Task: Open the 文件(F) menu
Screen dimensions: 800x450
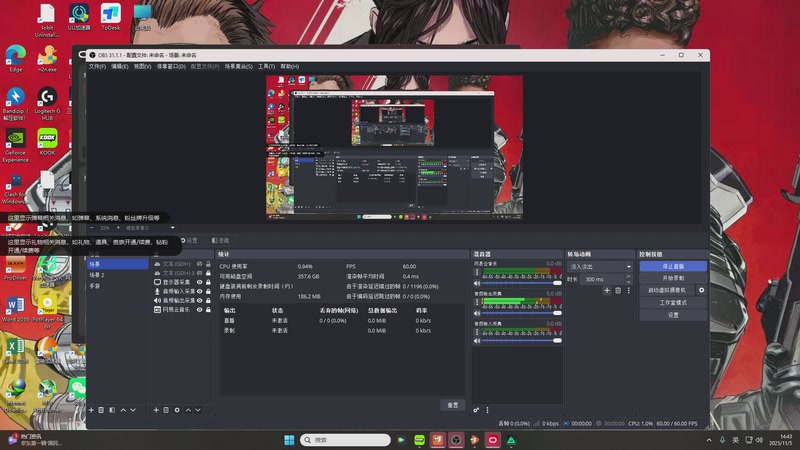Action: click(97, 66)
